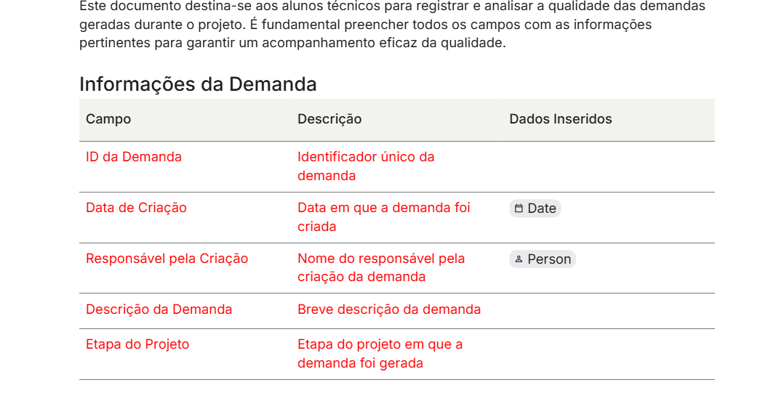Select the "Data de Criação" field cell

click(136, 208)
